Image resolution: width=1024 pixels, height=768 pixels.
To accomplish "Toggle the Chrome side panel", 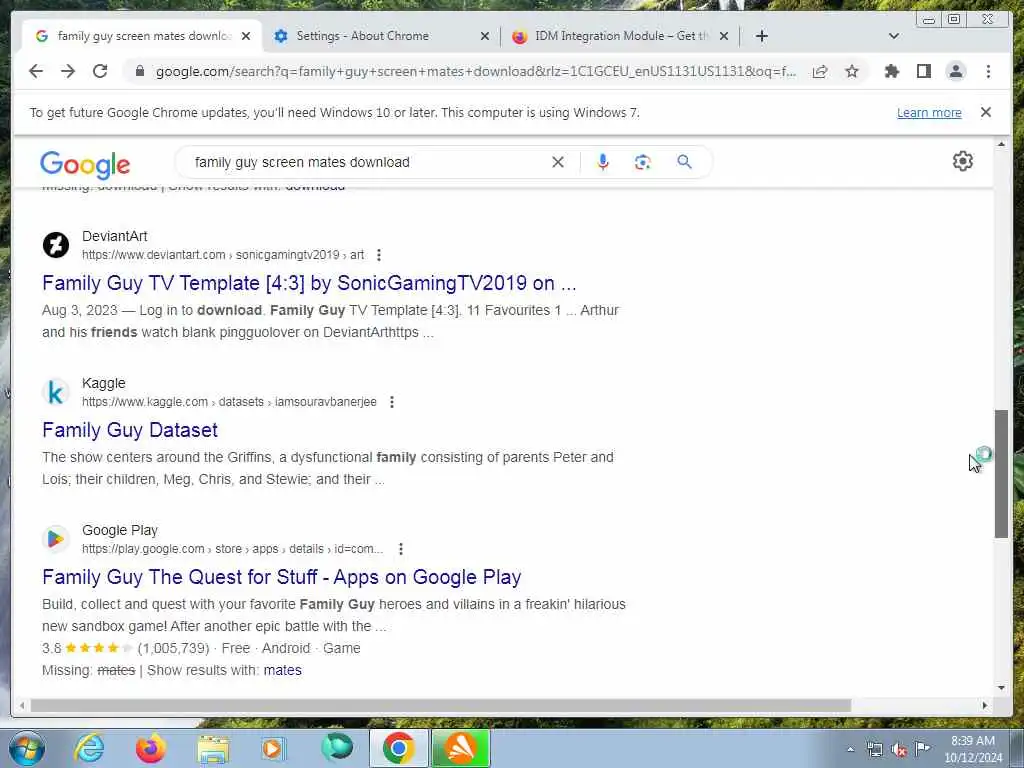I will click(x=923, y=71).
